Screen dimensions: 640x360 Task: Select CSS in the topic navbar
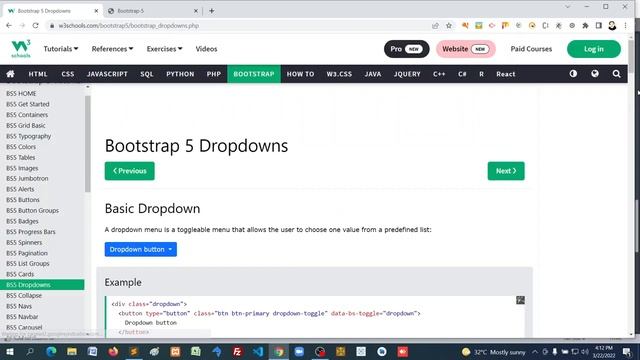click(68, 74)
